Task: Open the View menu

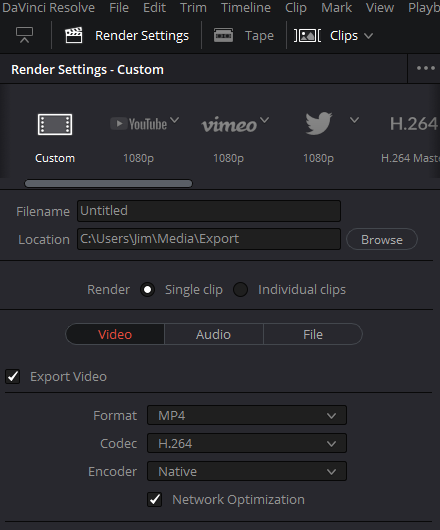Action: click(380, 7)
